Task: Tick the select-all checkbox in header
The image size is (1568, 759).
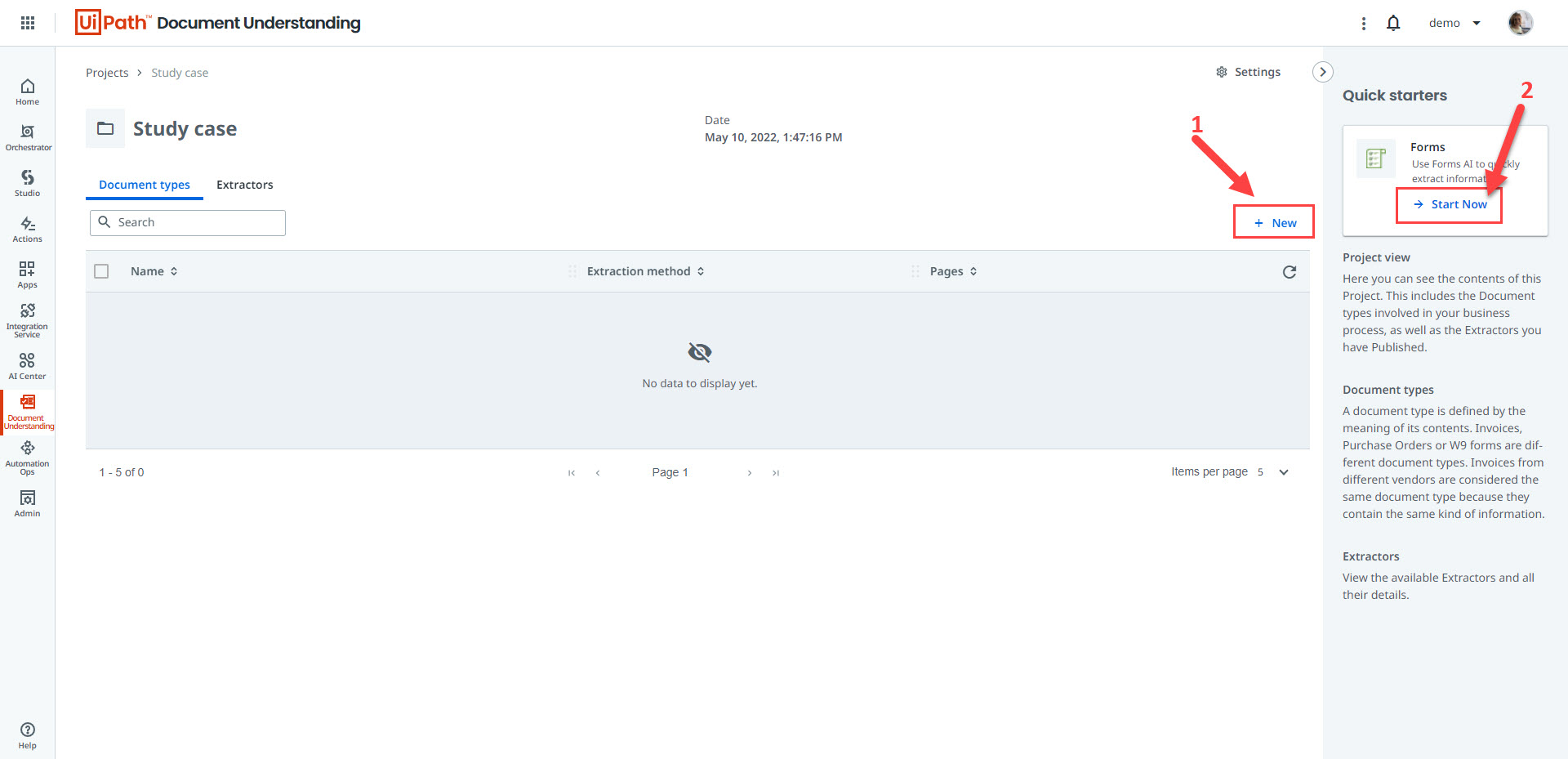Action: 101,271
